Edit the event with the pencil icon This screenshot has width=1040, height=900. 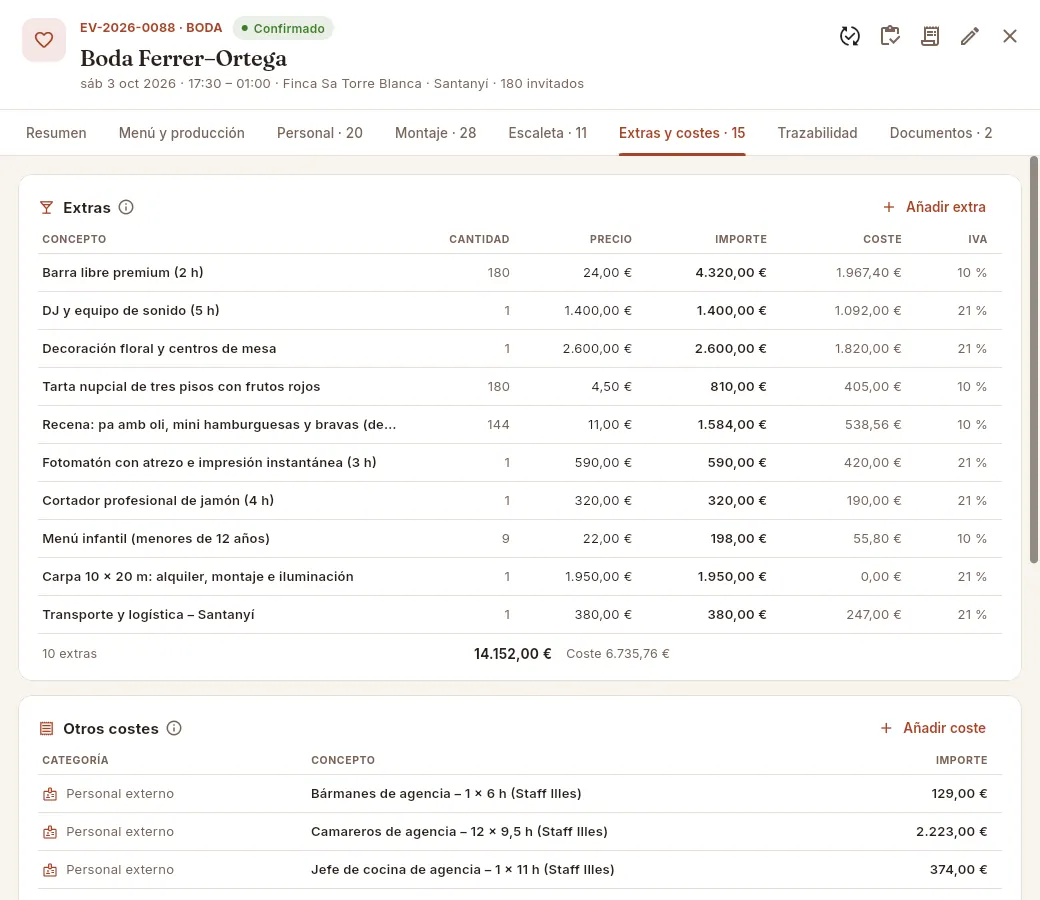pos(970,36)
